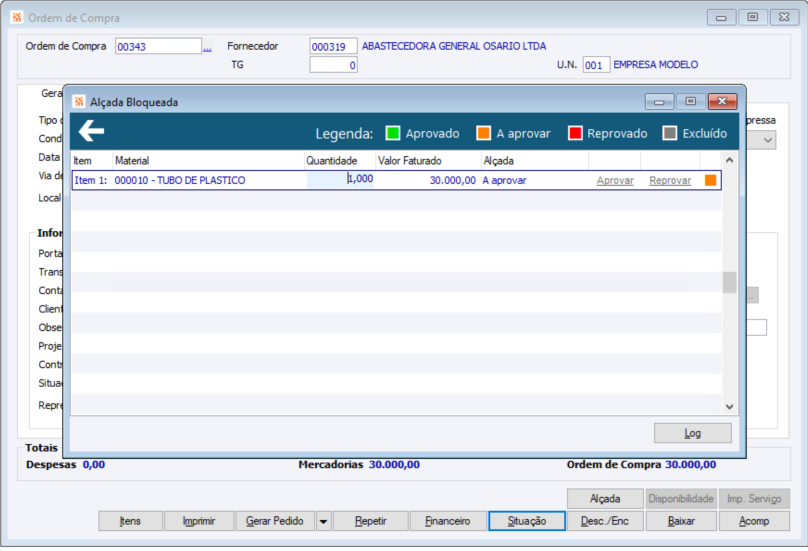Viewport: 808px width, 551px height.
Task: Open the partially hidden dropdown behind the dialog
Action: 767,140
